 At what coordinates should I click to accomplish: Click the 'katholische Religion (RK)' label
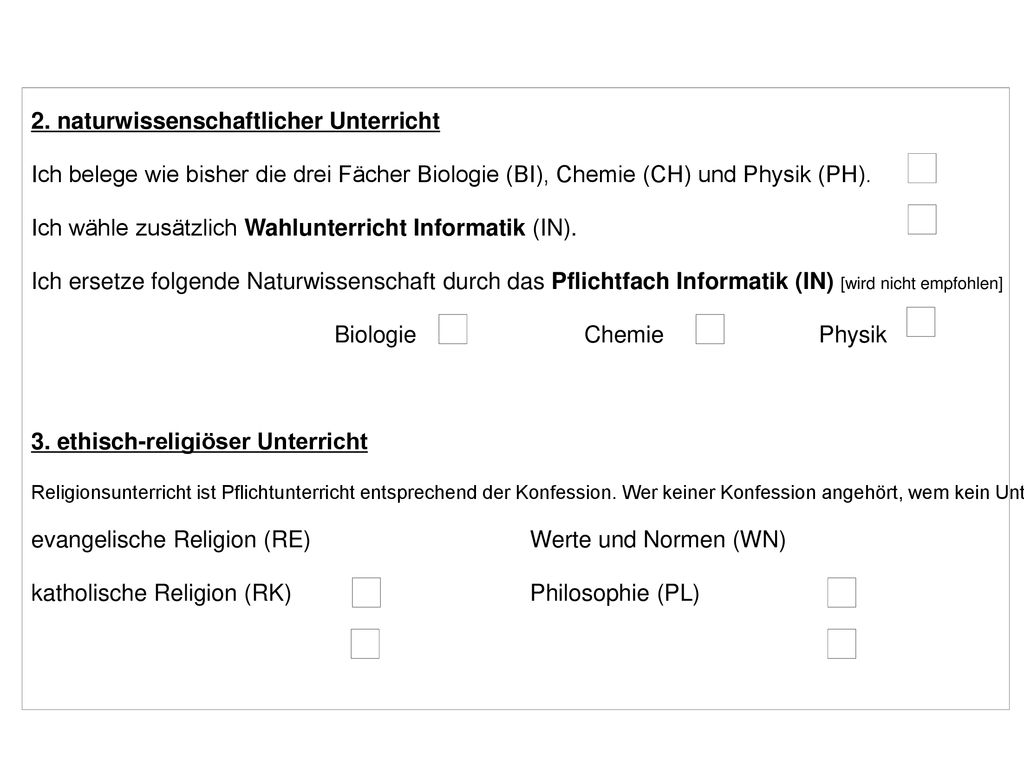(x=161, y=594)
